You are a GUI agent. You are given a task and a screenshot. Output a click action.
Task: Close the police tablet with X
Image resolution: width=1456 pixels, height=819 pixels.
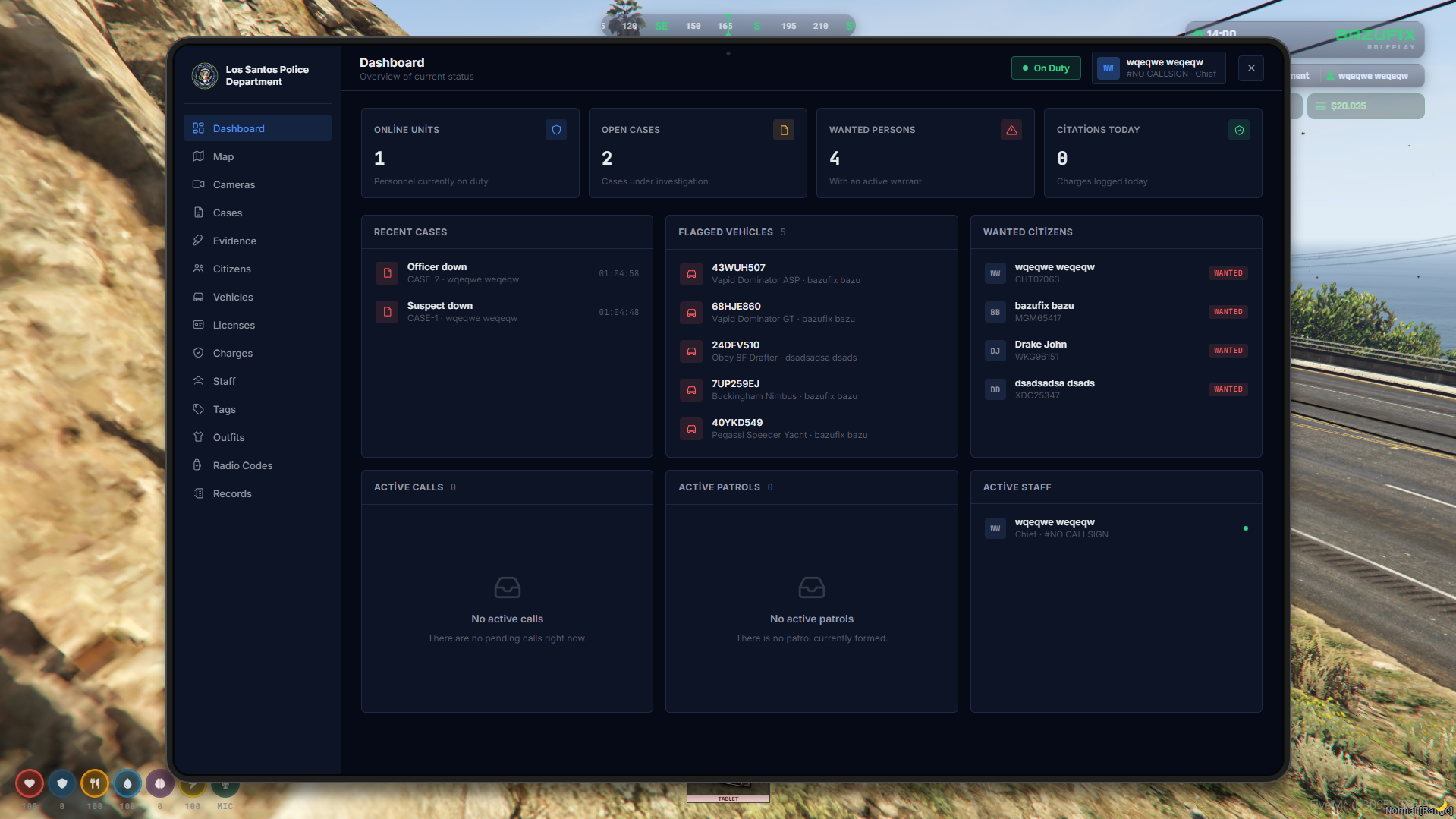click(x=1250, y=68)
